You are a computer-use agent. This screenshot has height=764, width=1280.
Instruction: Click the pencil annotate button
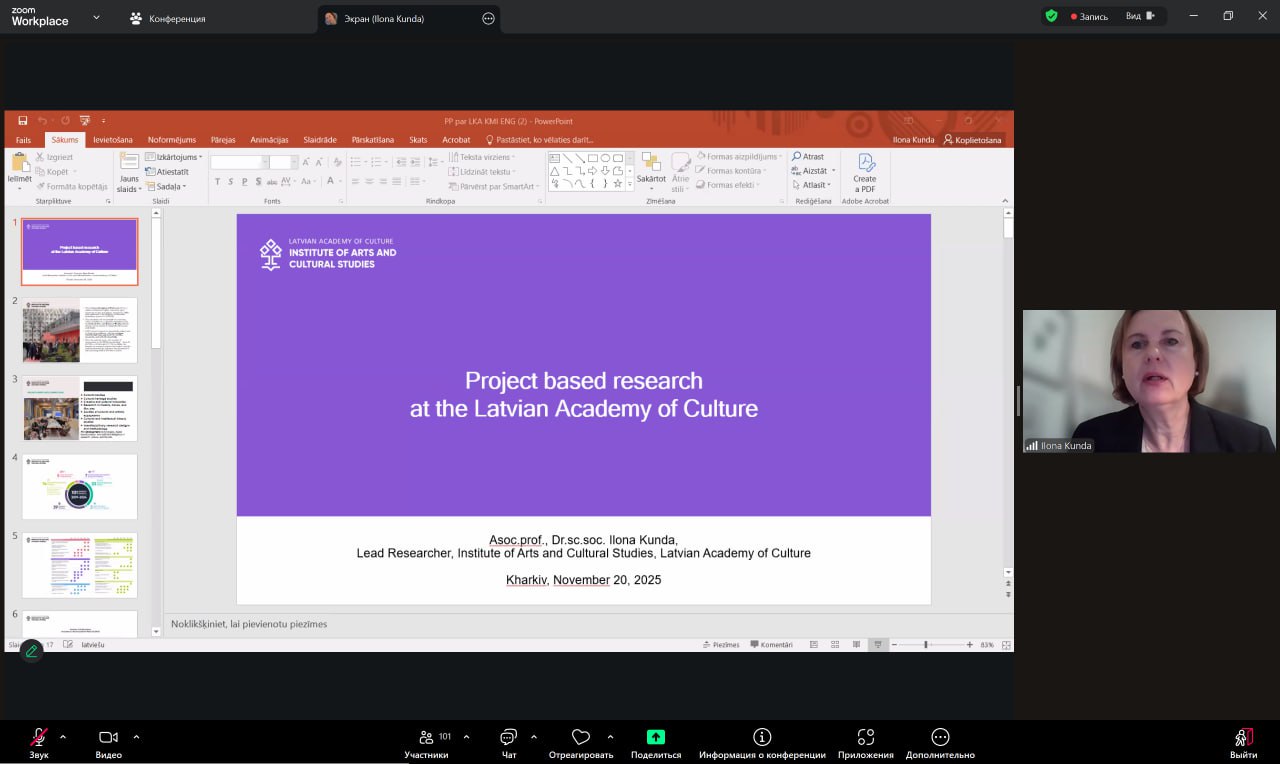(31, 651)
